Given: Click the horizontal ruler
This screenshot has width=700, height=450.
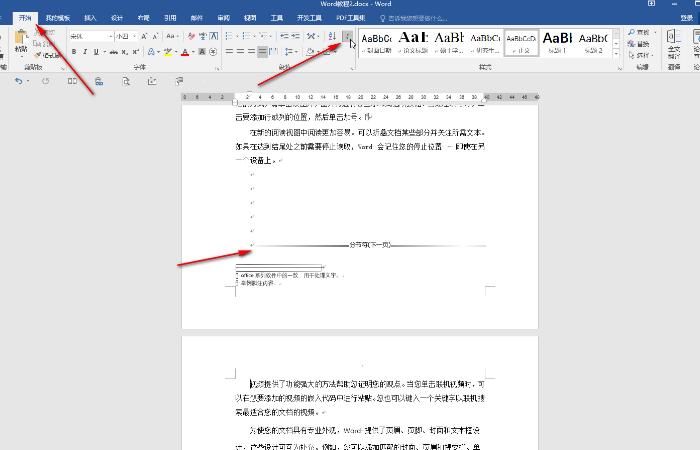Looking at the screenshot, I should (360, 97).
